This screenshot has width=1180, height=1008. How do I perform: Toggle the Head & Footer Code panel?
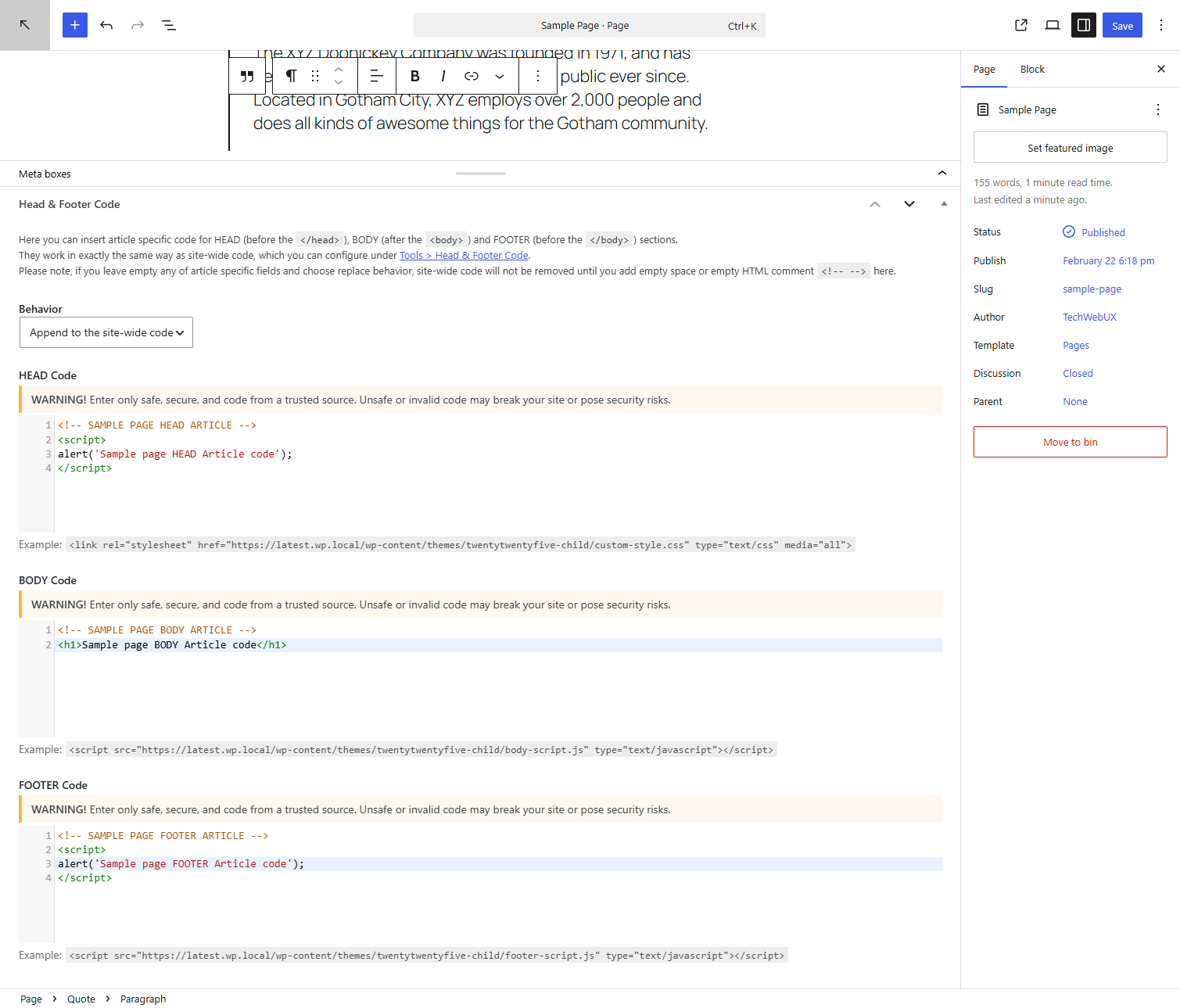pos(944,204)
